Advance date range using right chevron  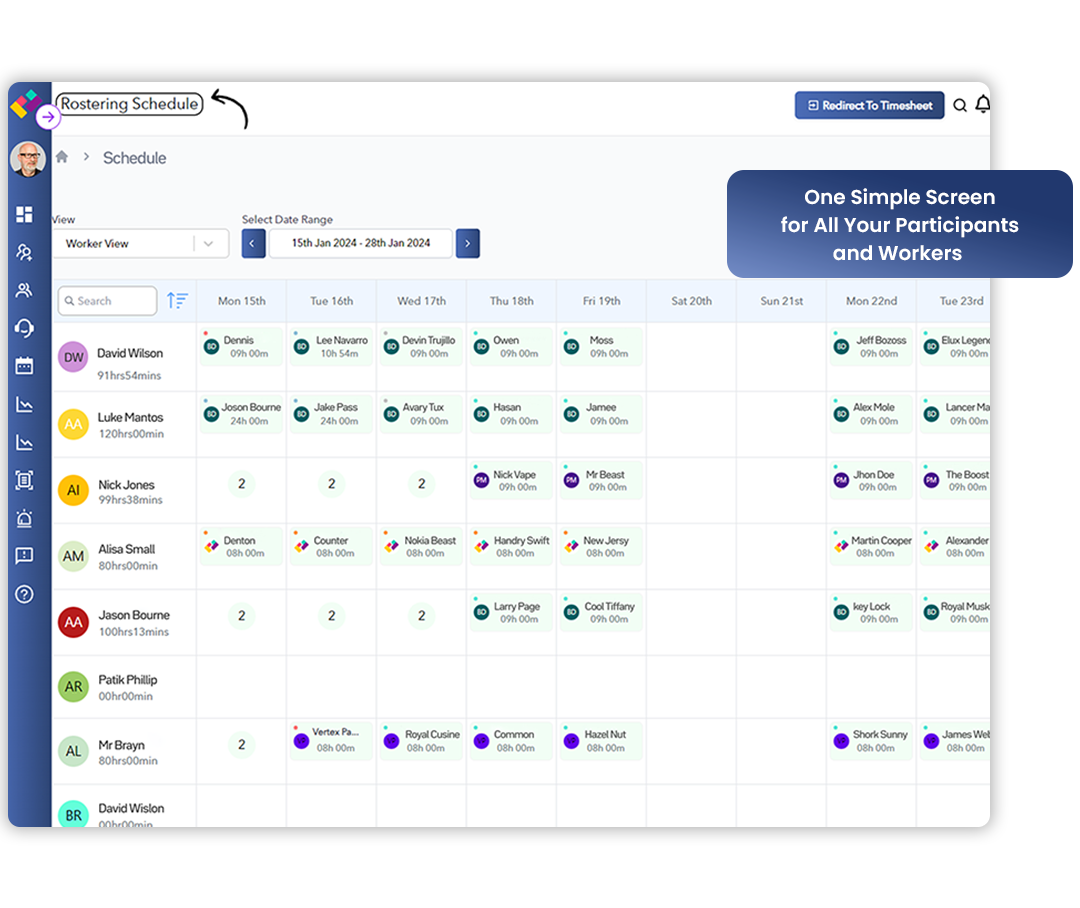click(x=468, y=243)
